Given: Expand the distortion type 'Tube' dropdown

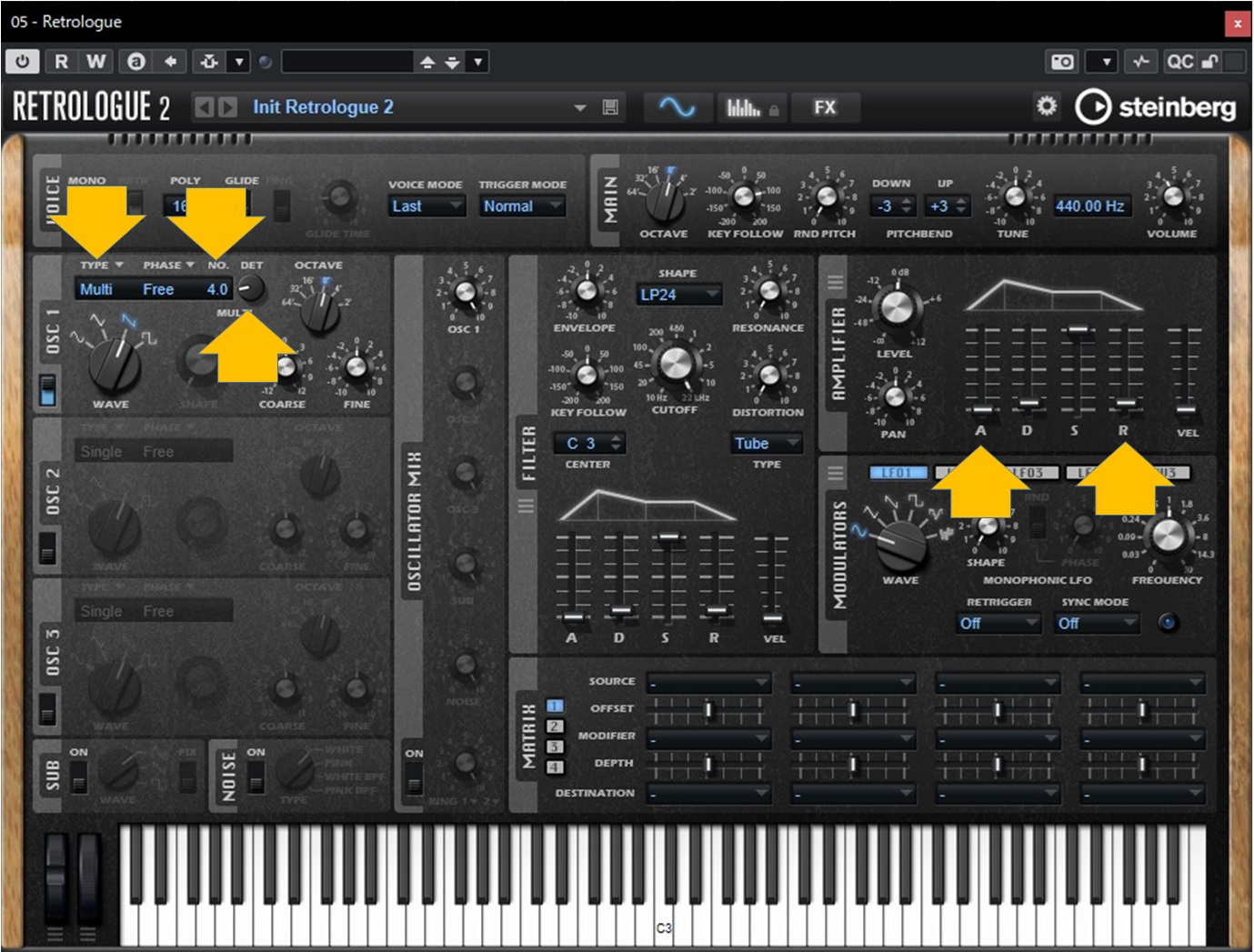Looking at the screenshot, I should 767,444.
